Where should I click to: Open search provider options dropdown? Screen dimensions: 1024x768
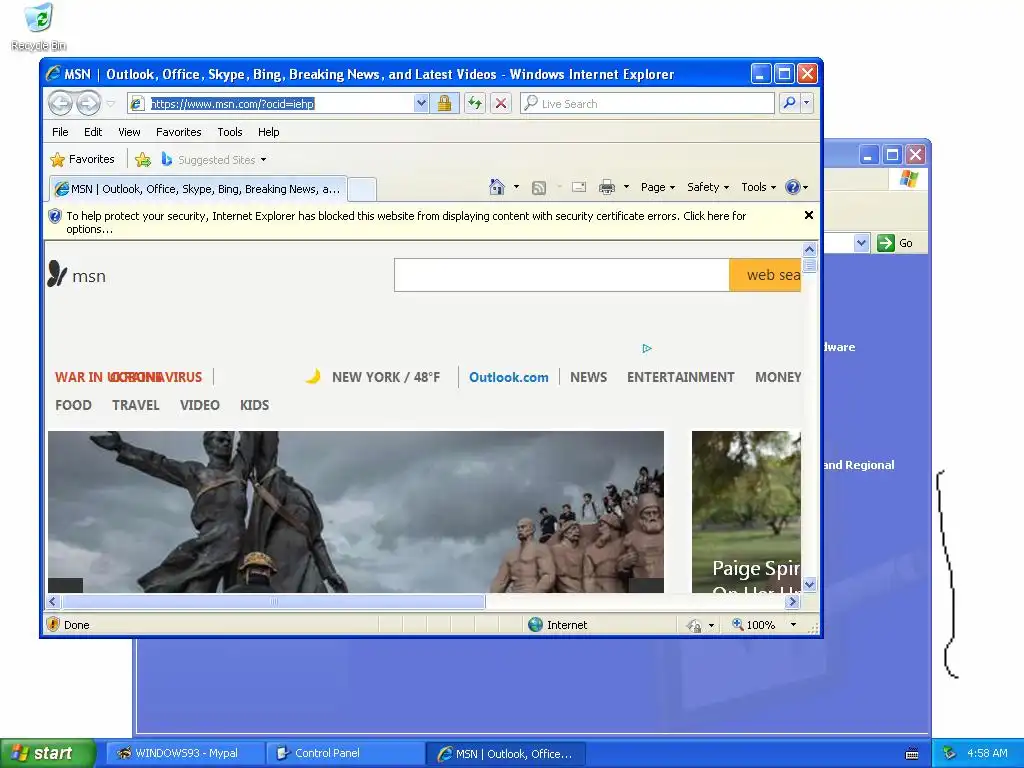tap(807, 103)
